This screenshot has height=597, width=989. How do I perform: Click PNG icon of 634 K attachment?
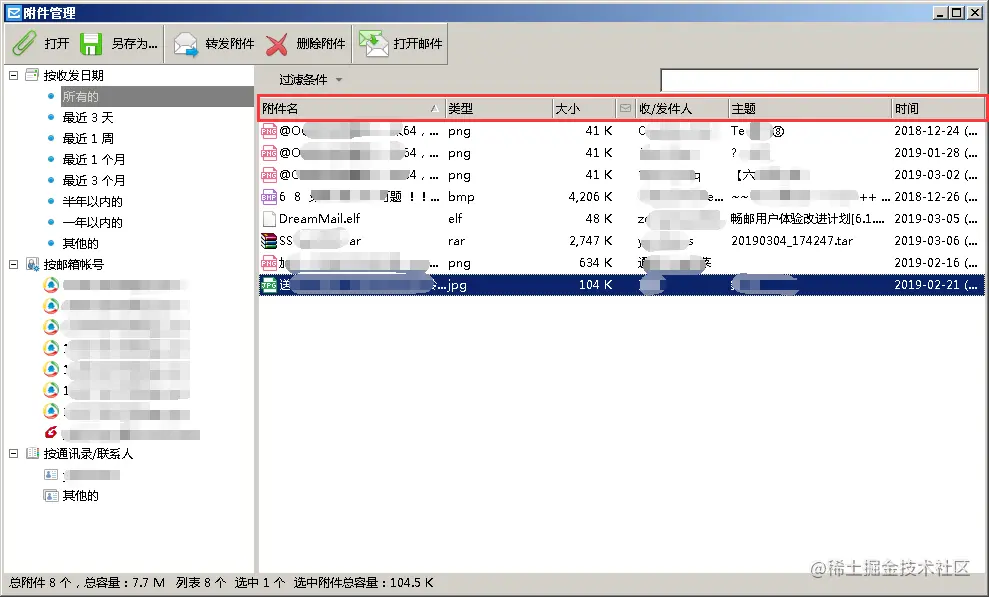(x=269, y=263)
